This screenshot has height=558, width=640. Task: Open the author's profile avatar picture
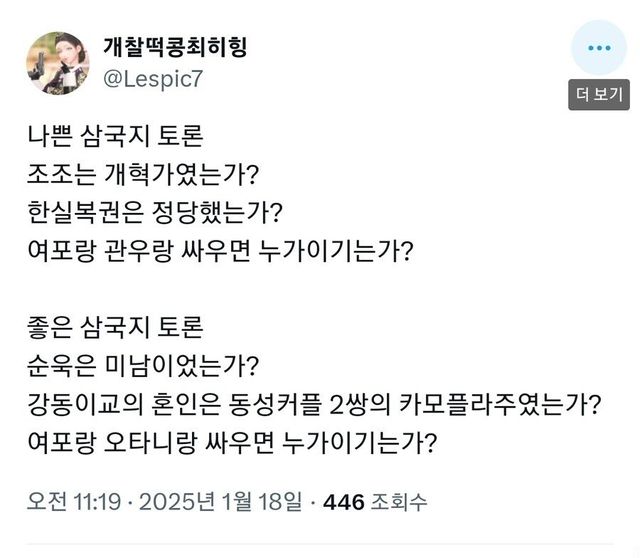58,63
